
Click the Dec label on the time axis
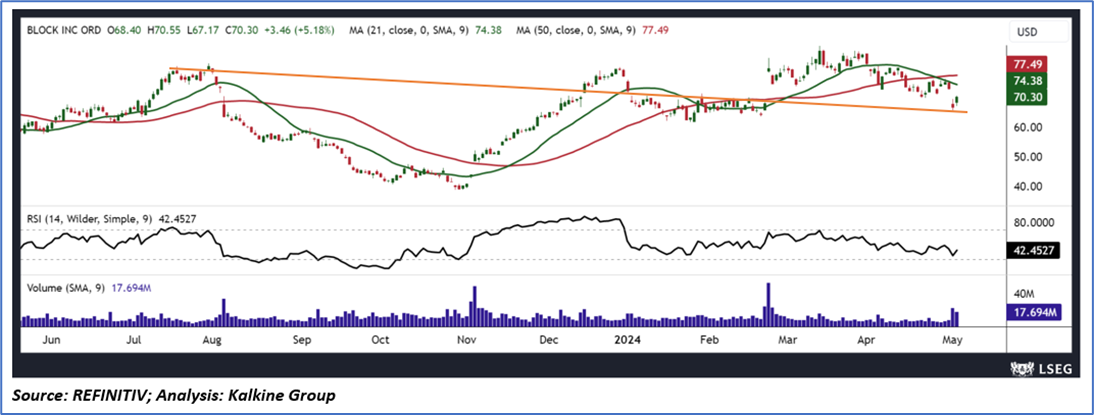(550, 341)
